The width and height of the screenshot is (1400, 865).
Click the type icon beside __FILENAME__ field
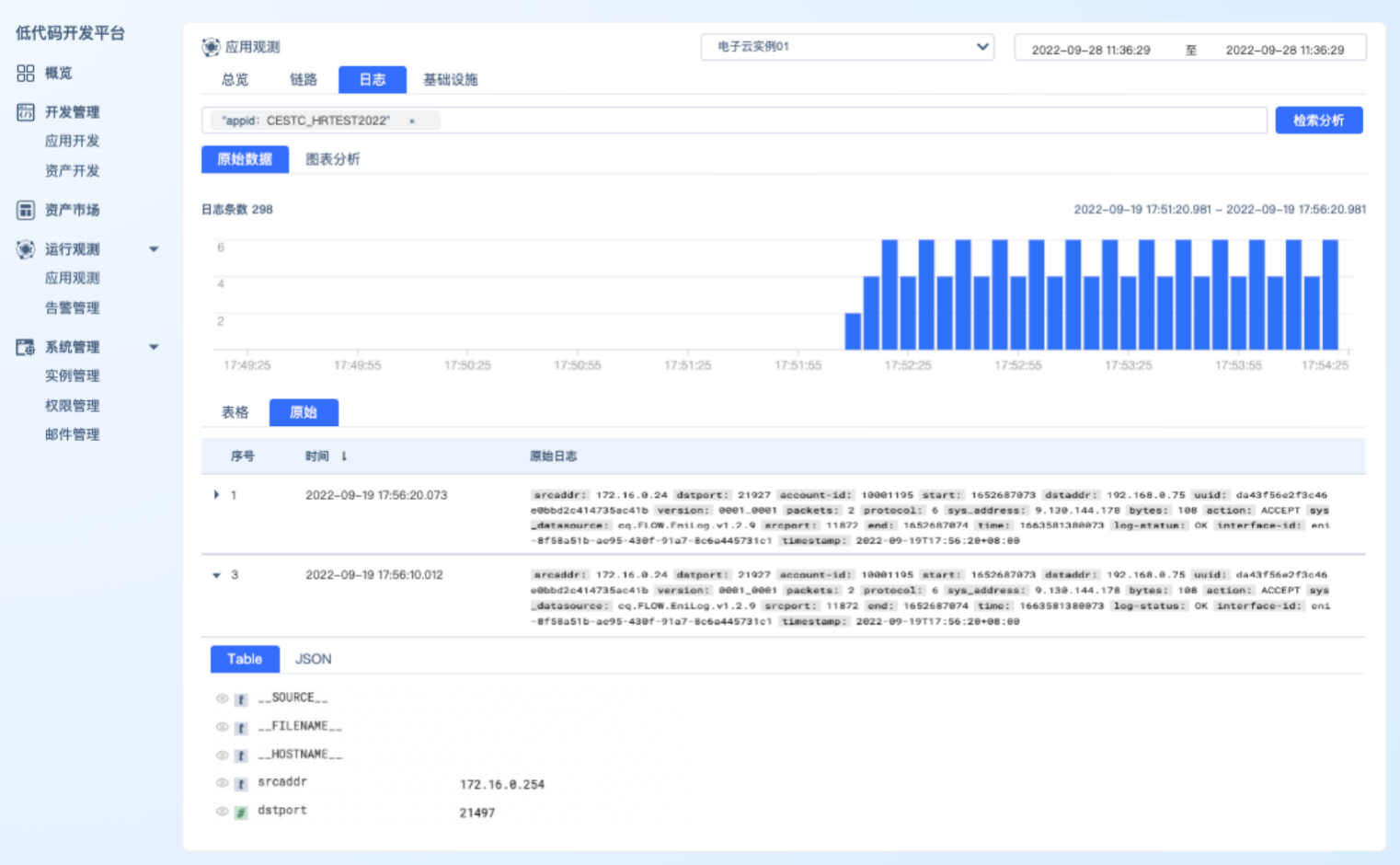tap(241, 728)
